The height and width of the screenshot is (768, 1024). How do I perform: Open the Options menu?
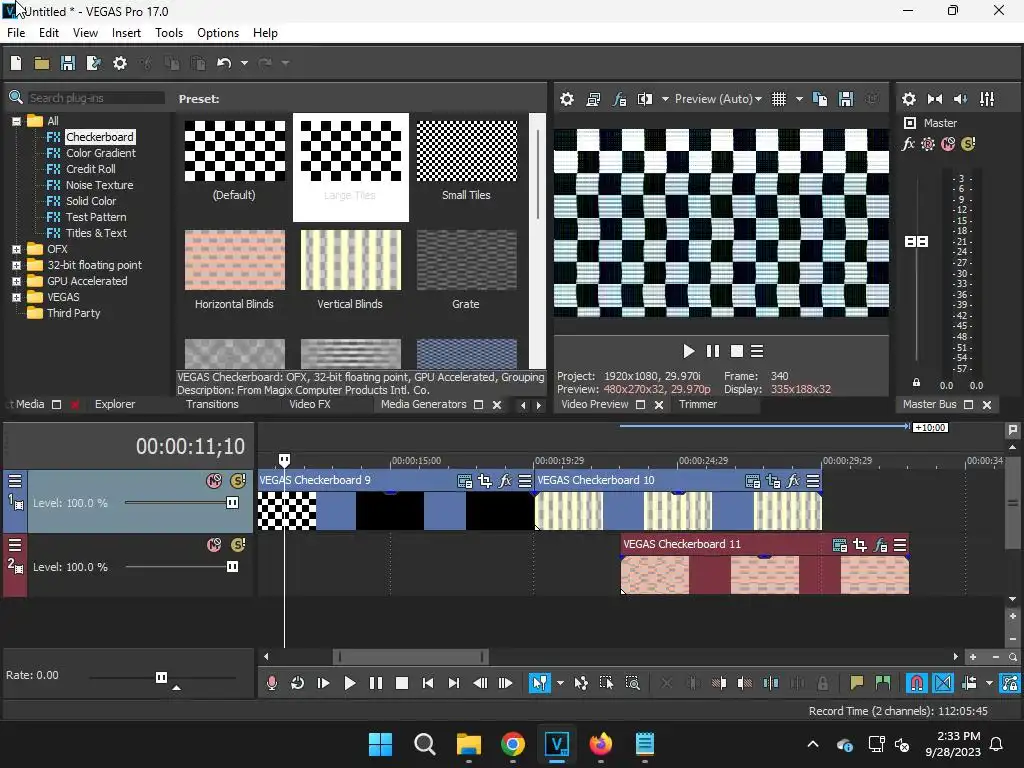pyautogui.click(x=218, y=33)
